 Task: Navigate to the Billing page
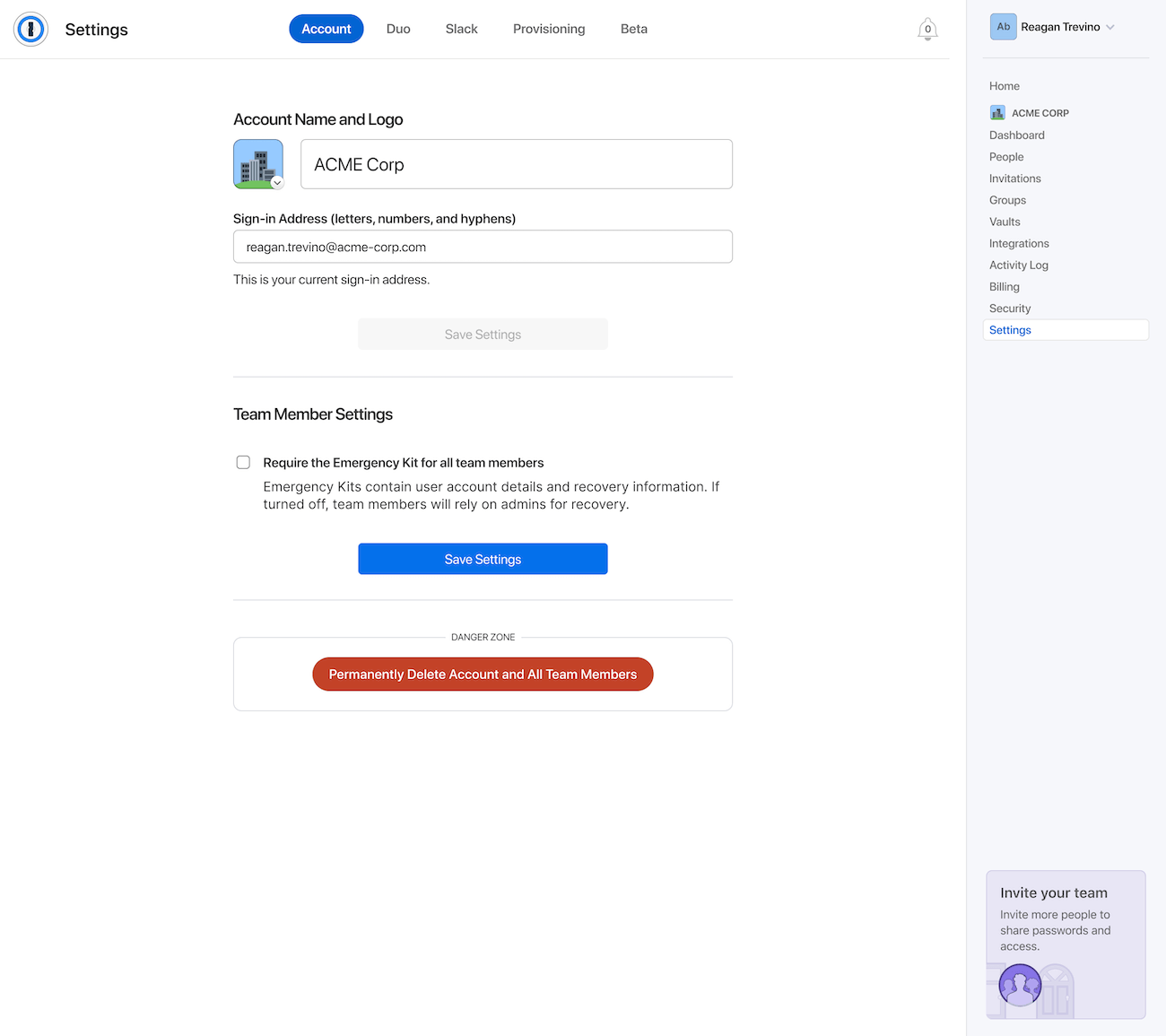(x=1004, y=286)
